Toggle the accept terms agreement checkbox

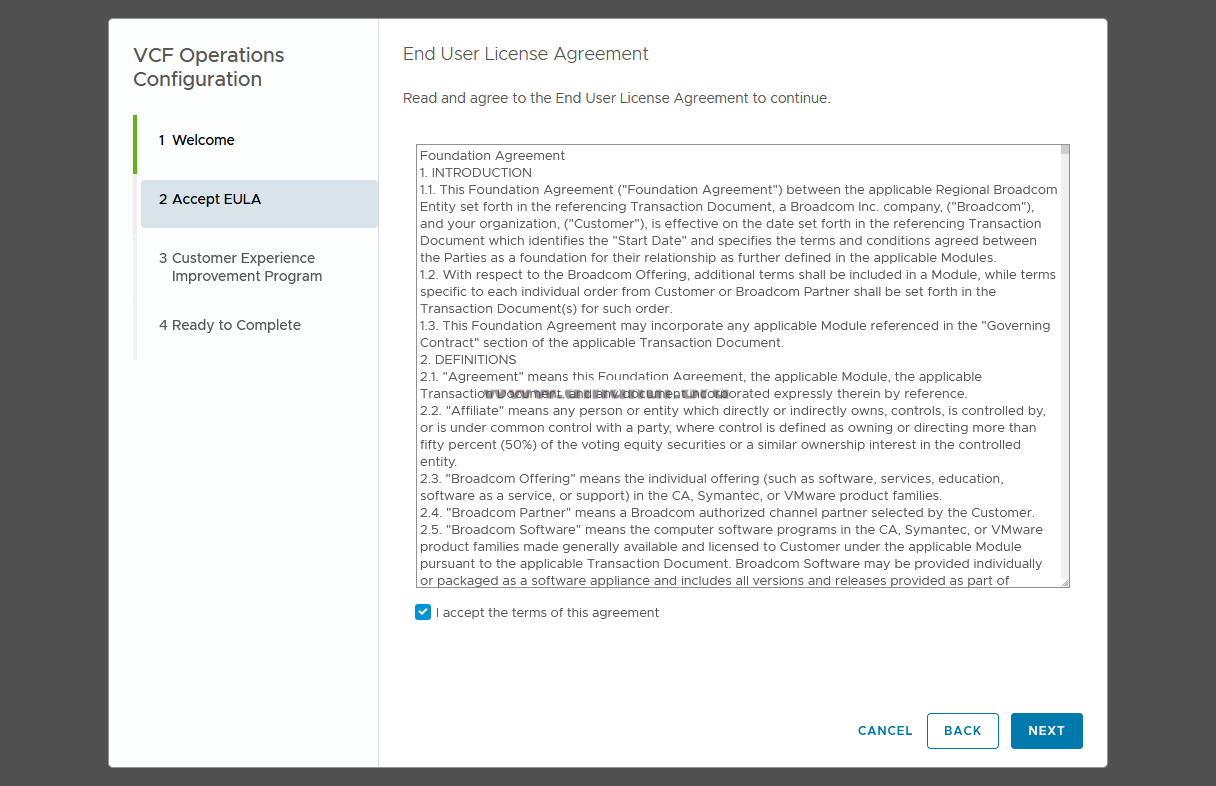click(423, 612)
